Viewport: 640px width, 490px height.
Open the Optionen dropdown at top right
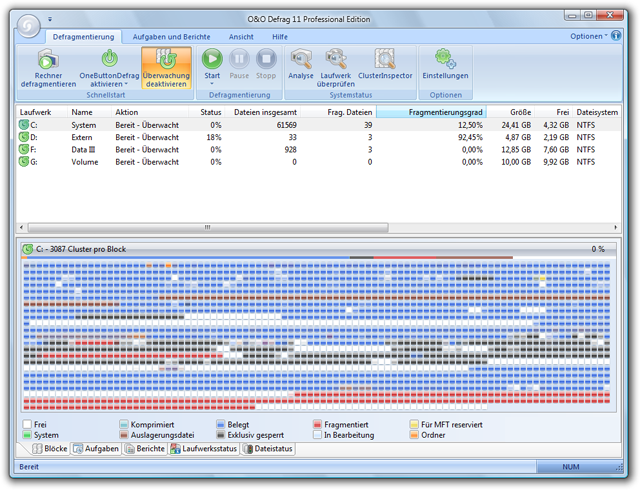[588, 35]
